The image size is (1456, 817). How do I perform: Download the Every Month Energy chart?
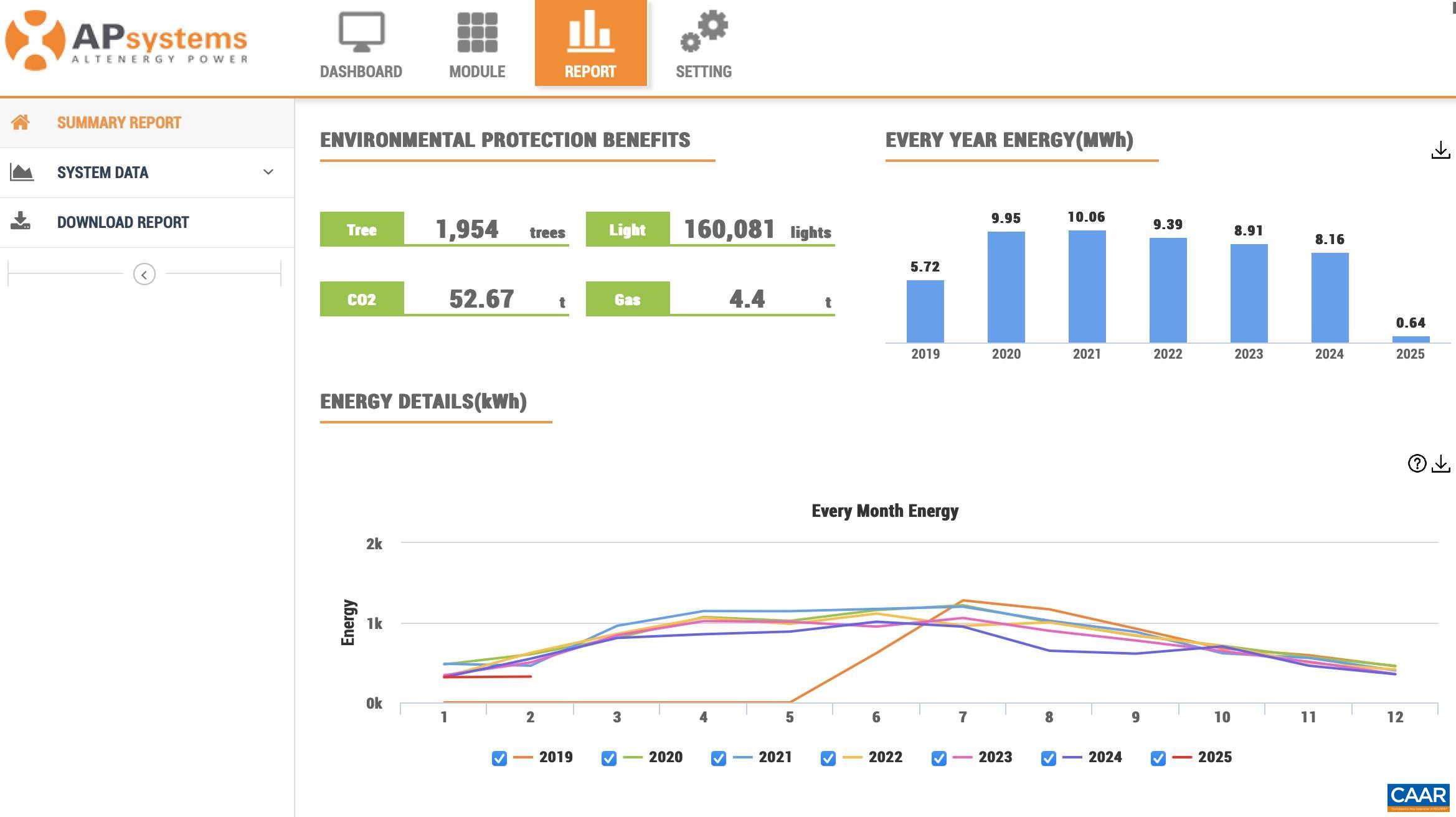tap(1440, 463)
